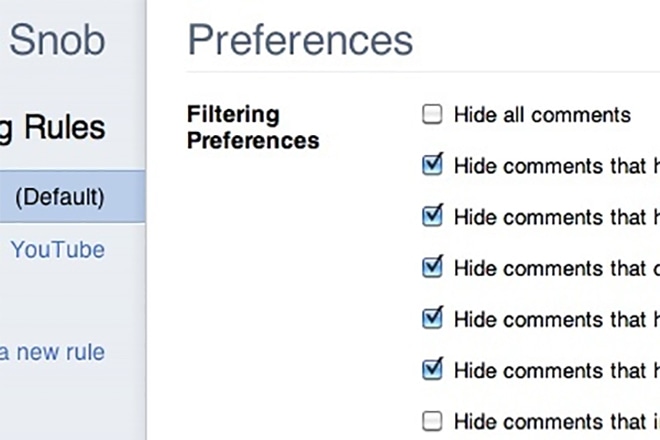The image size is (660, 440).
Task: Uncheck the fifth checkbox in Filtering Preferences
Action: (x=432, y=318)
